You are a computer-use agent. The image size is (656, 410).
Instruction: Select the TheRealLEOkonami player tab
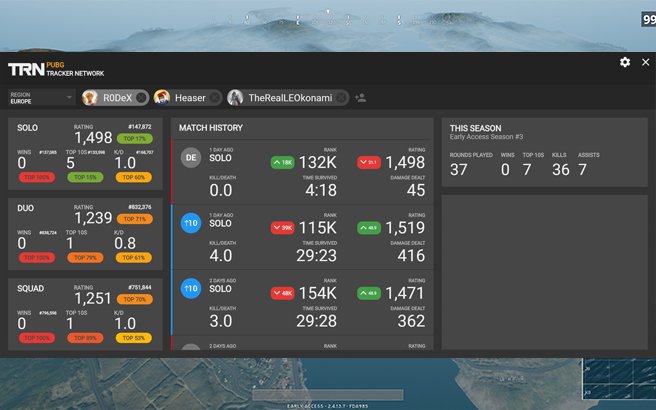[x=288, y=98]
